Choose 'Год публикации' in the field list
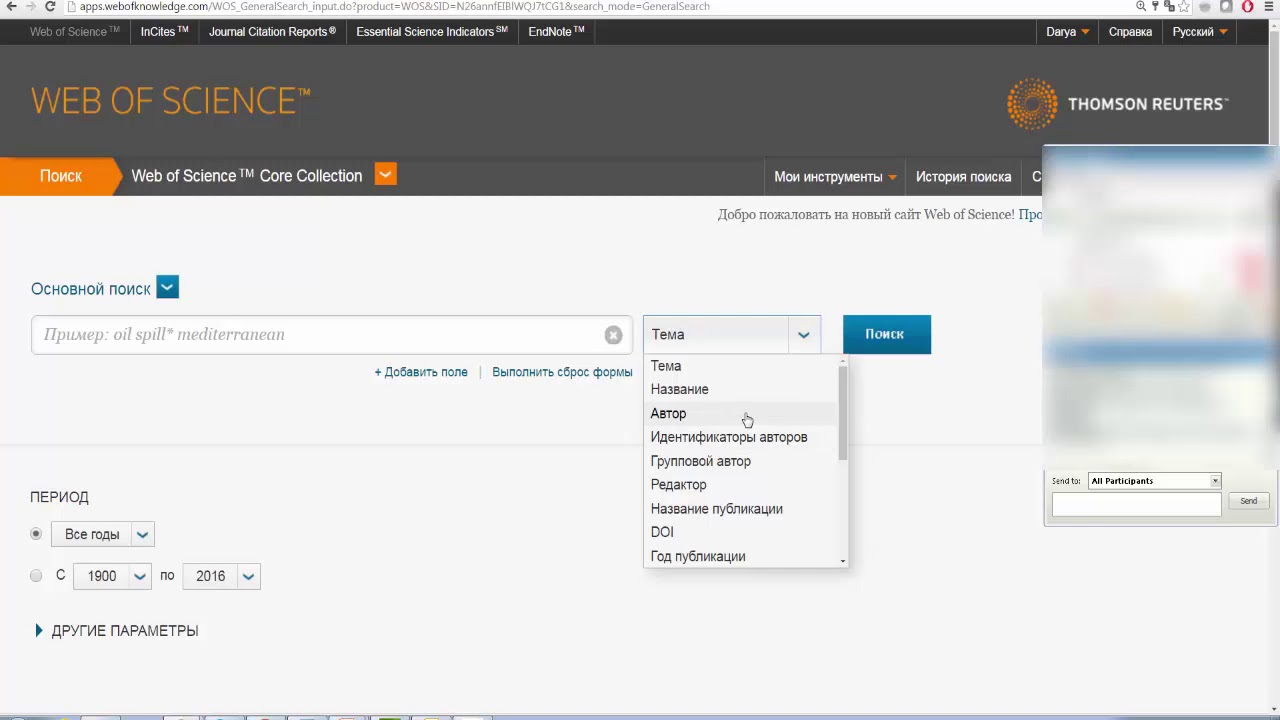Image resolution: width=1280 pixels, height=720 pixels. [x=741, y=556]
